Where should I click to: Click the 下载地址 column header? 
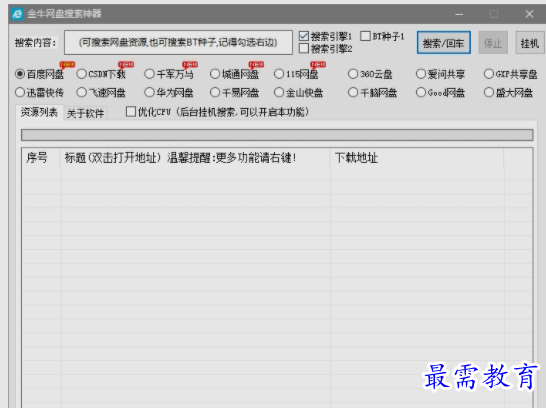417,158
